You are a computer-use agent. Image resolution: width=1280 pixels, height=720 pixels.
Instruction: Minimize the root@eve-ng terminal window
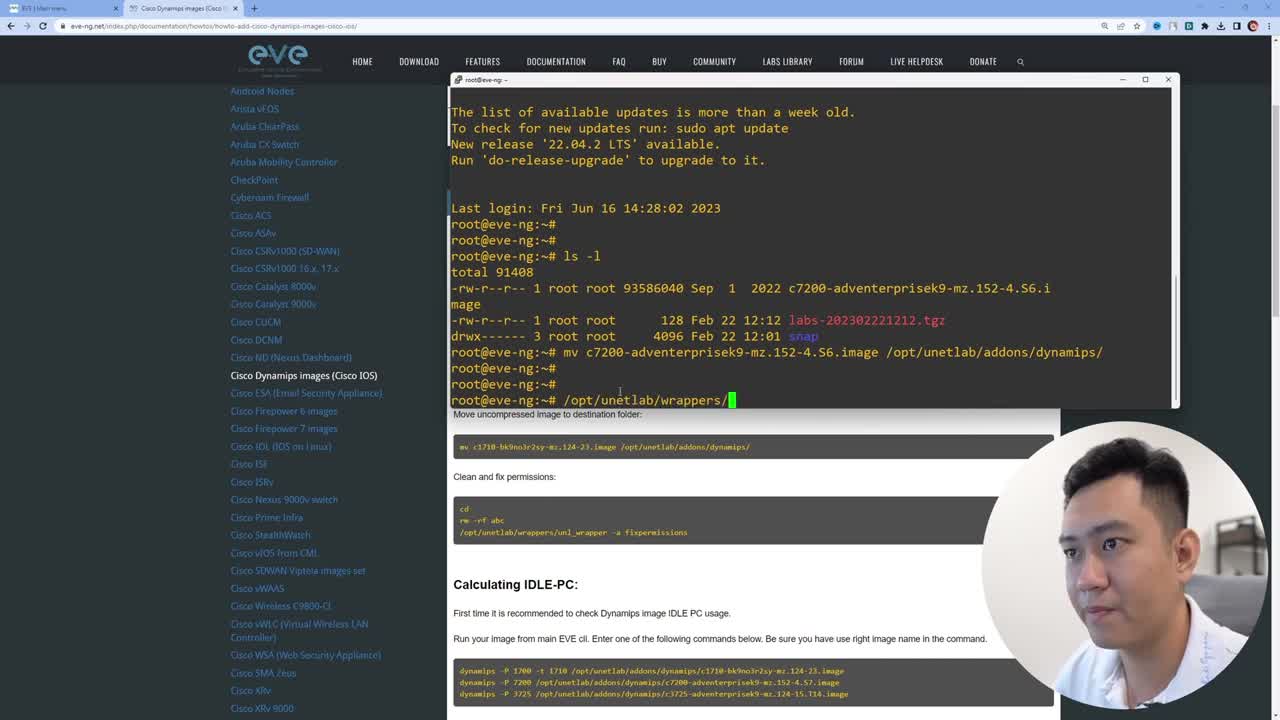1122,79
